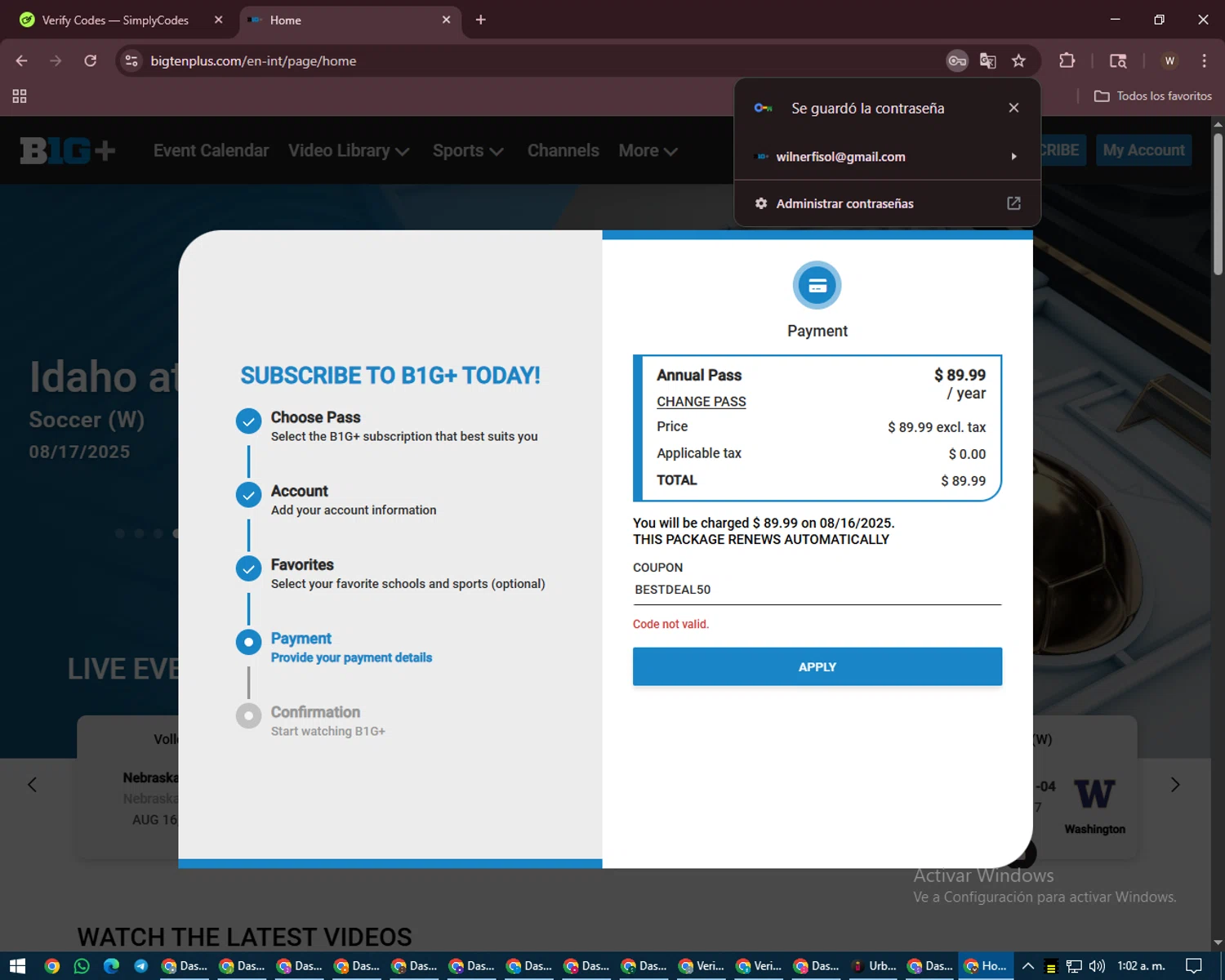Bookmark this page with the star icon
Image resolution: width=1225 pixels, height=980 pixels.
(1018, 61)
